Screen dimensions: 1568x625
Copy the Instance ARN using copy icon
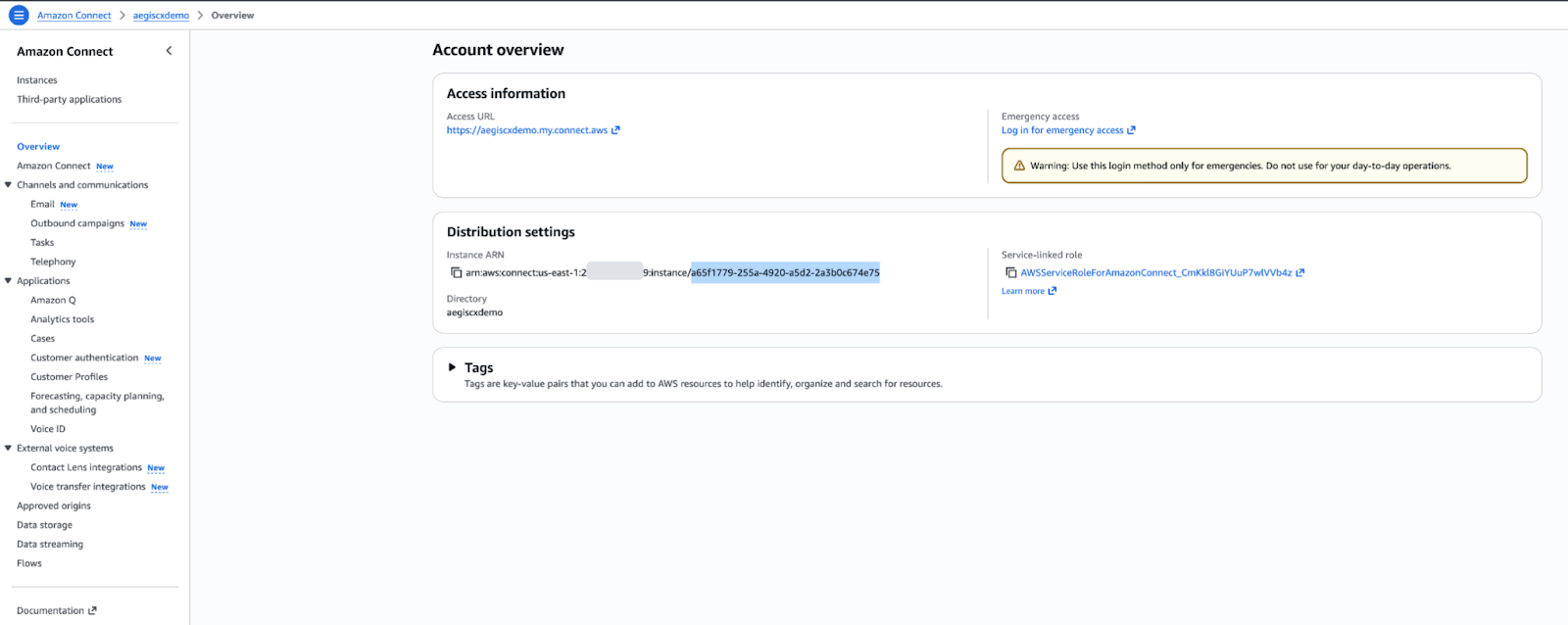click(x=456, y=273)
